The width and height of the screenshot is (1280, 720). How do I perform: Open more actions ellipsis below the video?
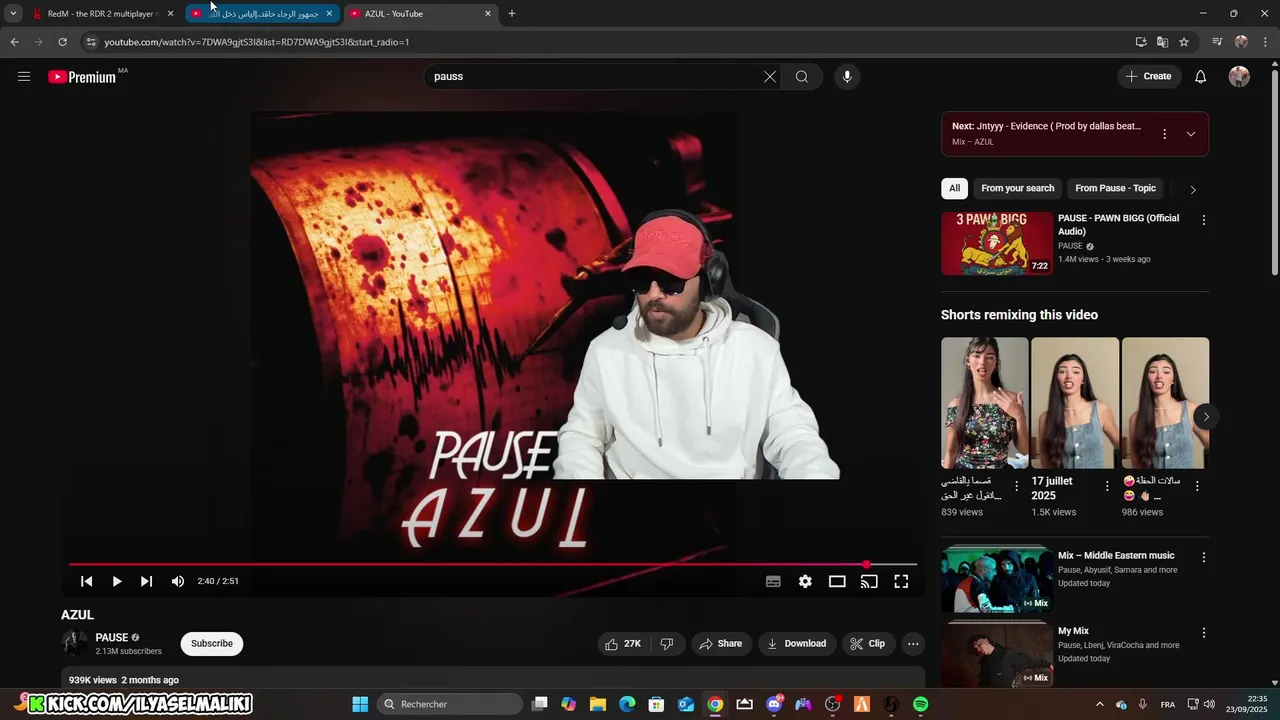(x=913, y=644)
